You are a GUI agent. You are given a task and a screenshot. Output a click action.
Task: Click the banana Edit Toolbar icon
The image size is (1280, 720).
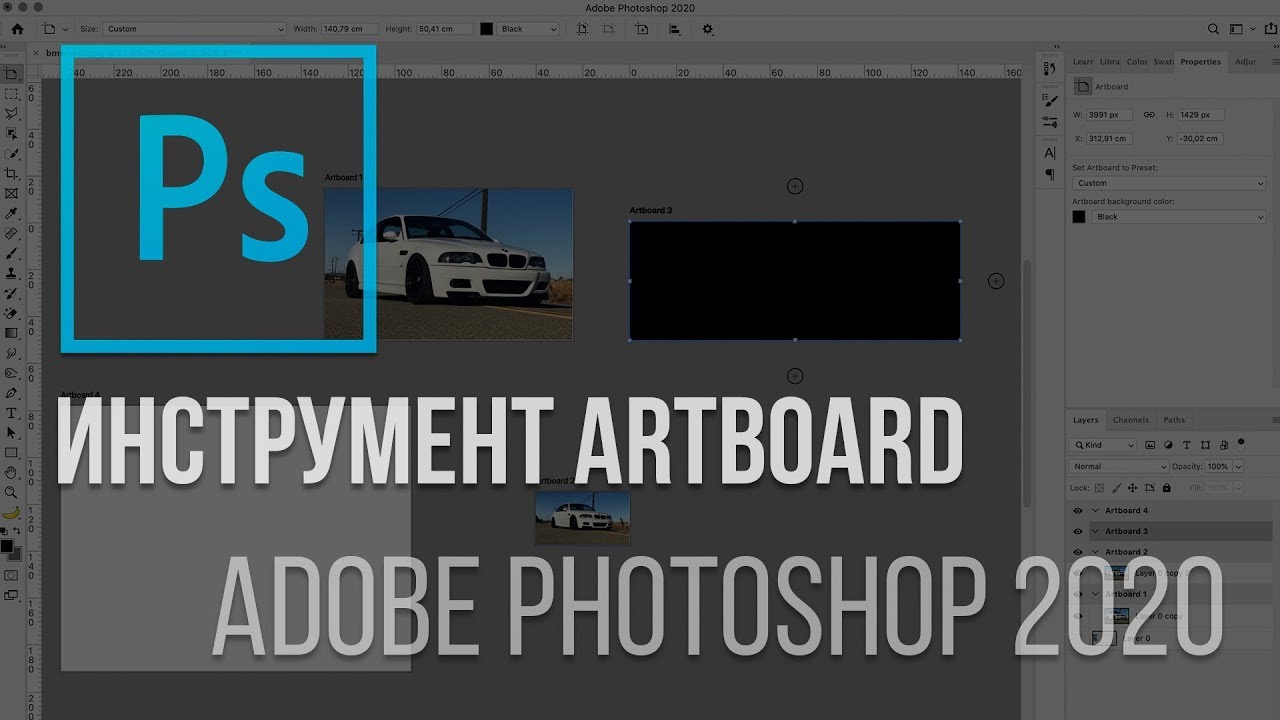point(11,513)
